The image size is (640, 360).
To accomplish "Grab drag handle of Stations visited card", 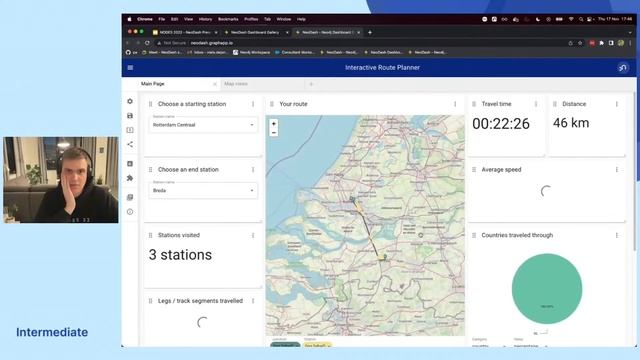I will 151,236.
